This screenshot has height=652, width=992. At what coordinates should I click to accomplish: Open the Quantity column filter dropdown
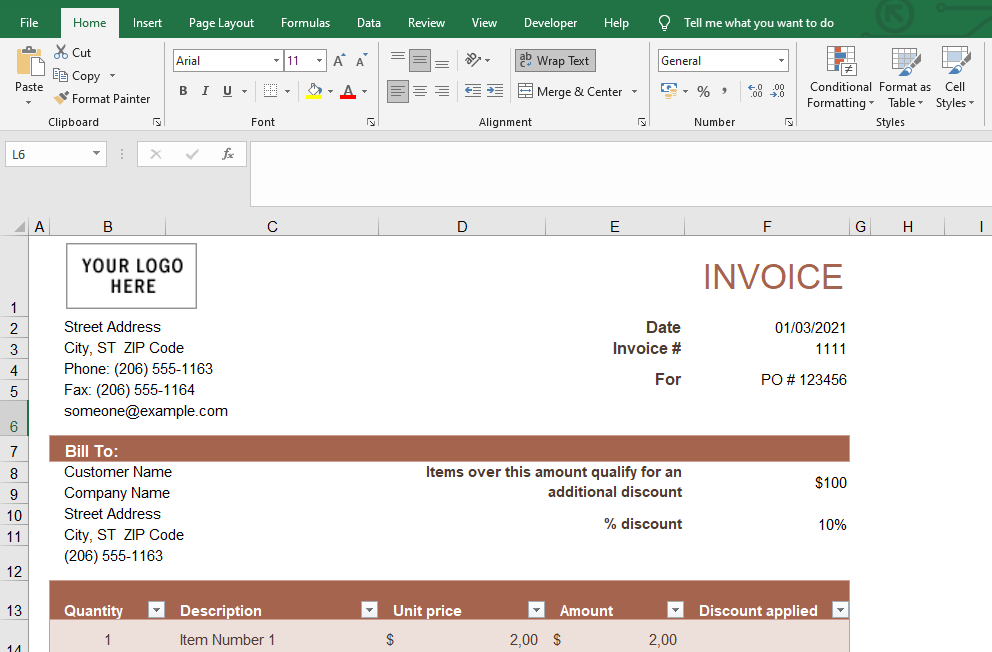156,610
